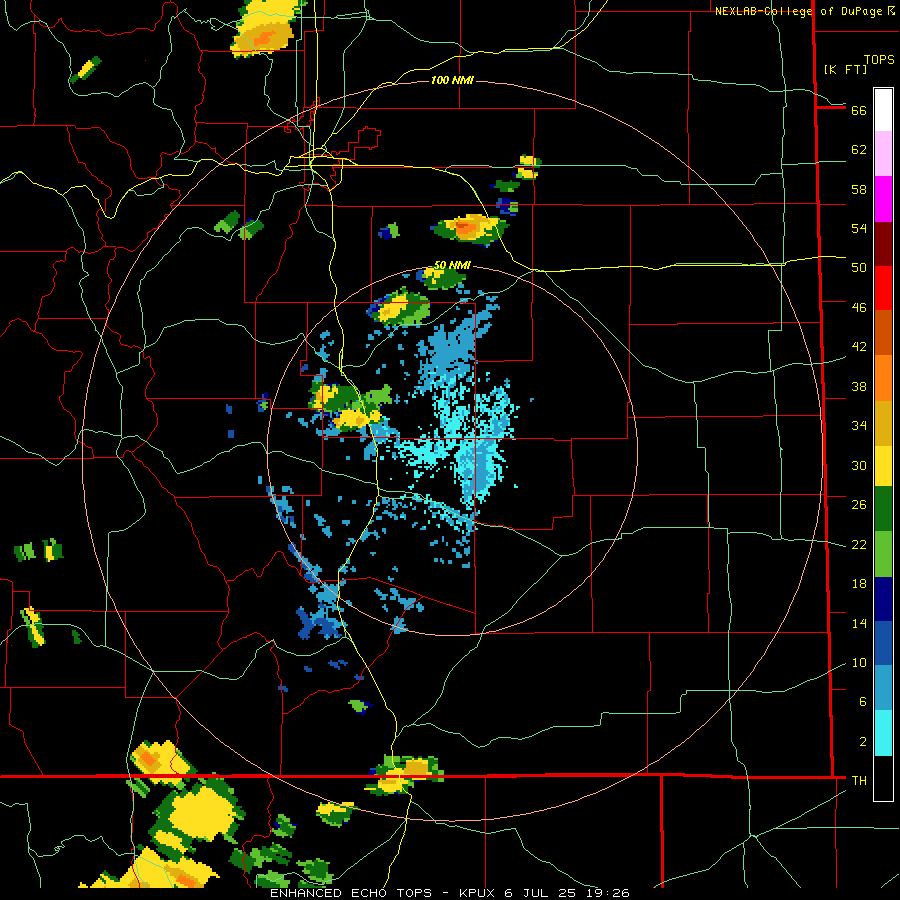Select the 42 value on the legend
Screen dimensions: 900x900
859,347
